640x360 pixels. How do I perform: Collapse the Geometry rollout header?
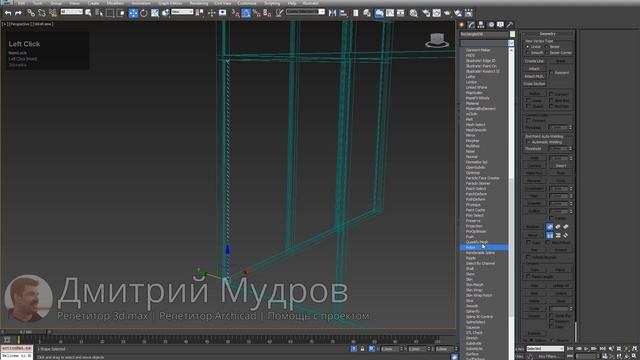(547, 34)
